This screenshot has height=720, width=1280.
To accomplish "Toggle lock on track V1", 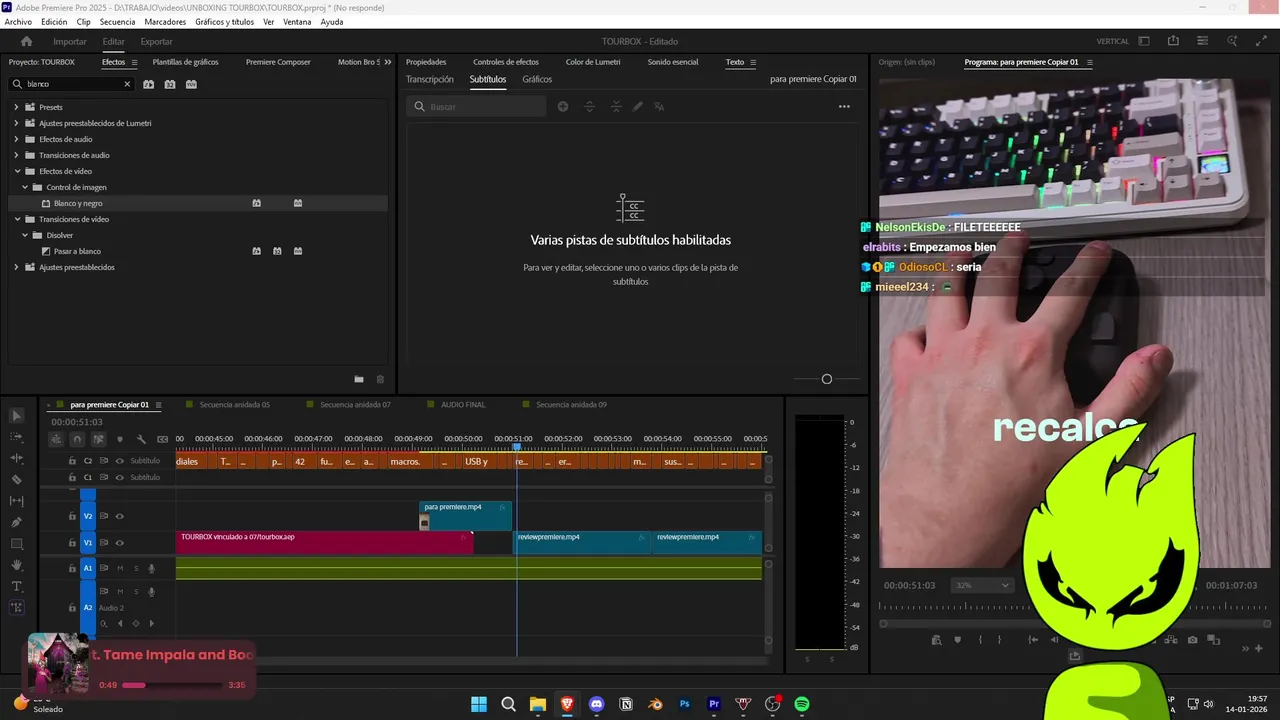I will (72, 543).
